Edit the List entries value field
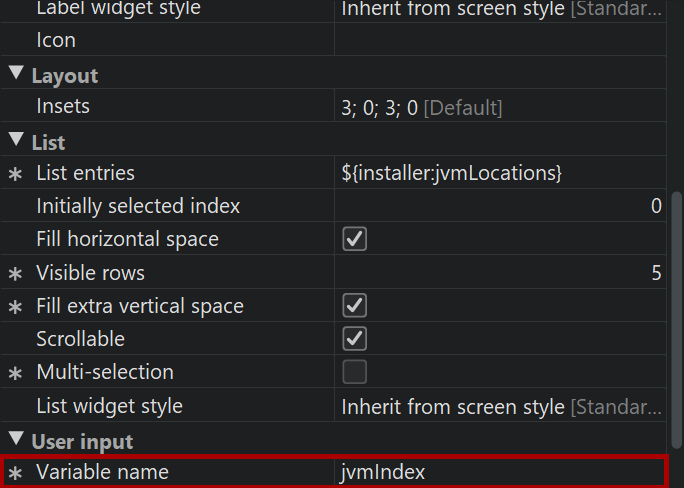The height and width of the screenshot is (488, 684). pyautogui.click(x=500, y=173)
